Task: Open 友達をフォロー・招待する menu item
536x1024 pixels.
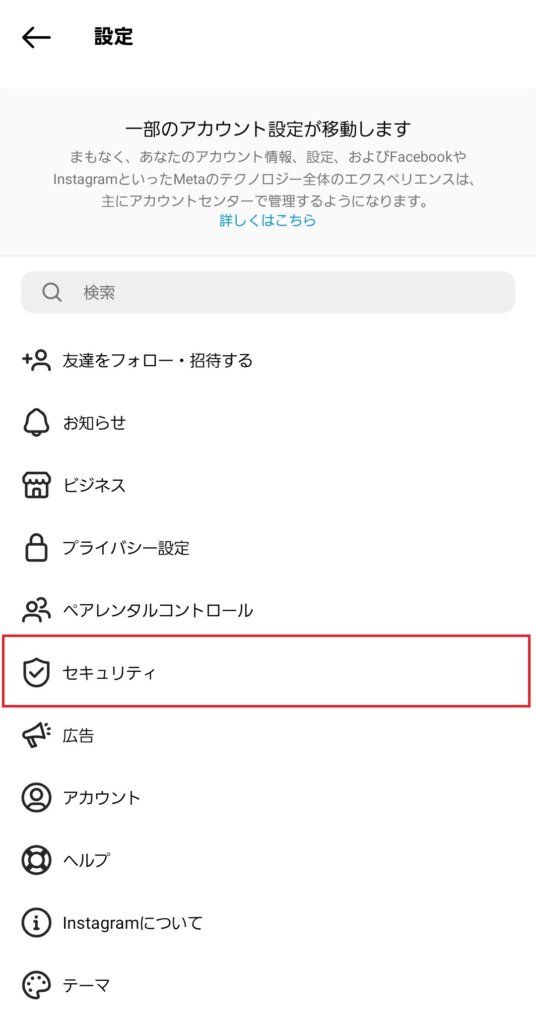Action: [x=268, y=360]
